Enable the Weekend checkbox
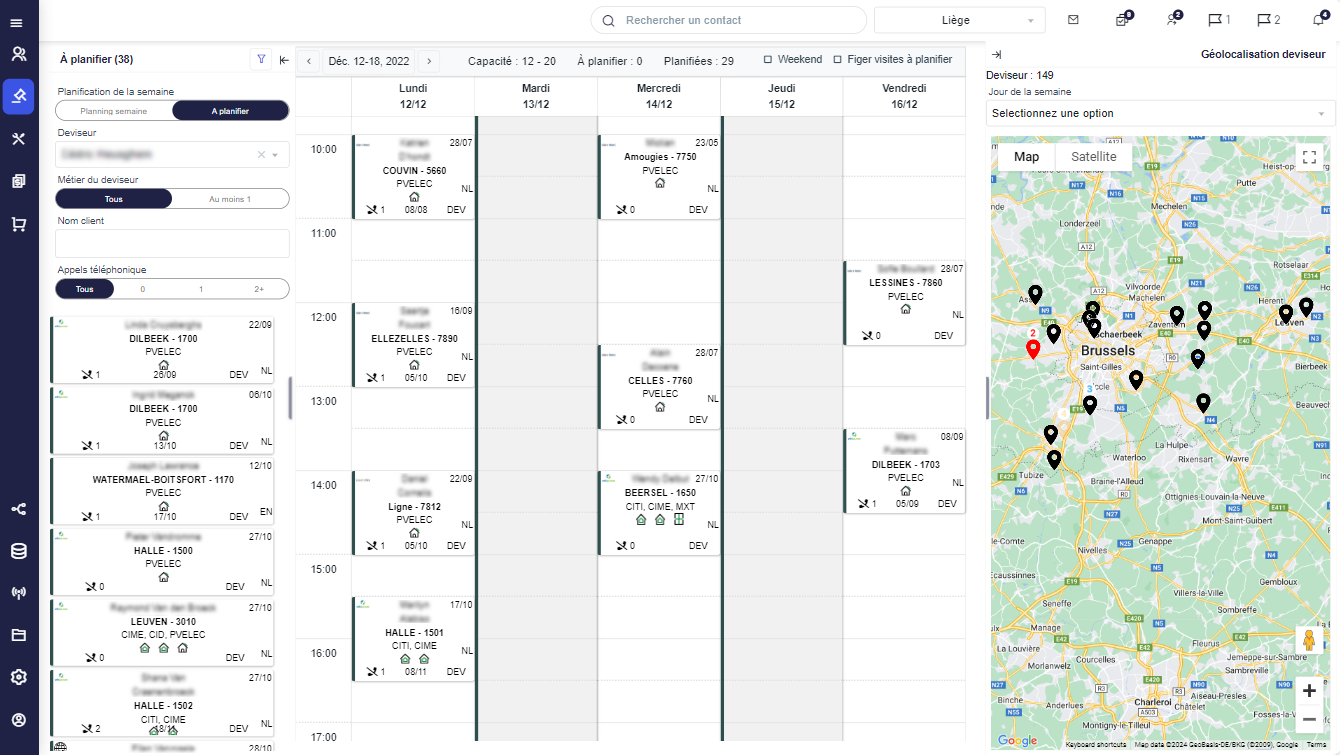1340x755 pixels. pyautogui.click(x=768, y=59)
